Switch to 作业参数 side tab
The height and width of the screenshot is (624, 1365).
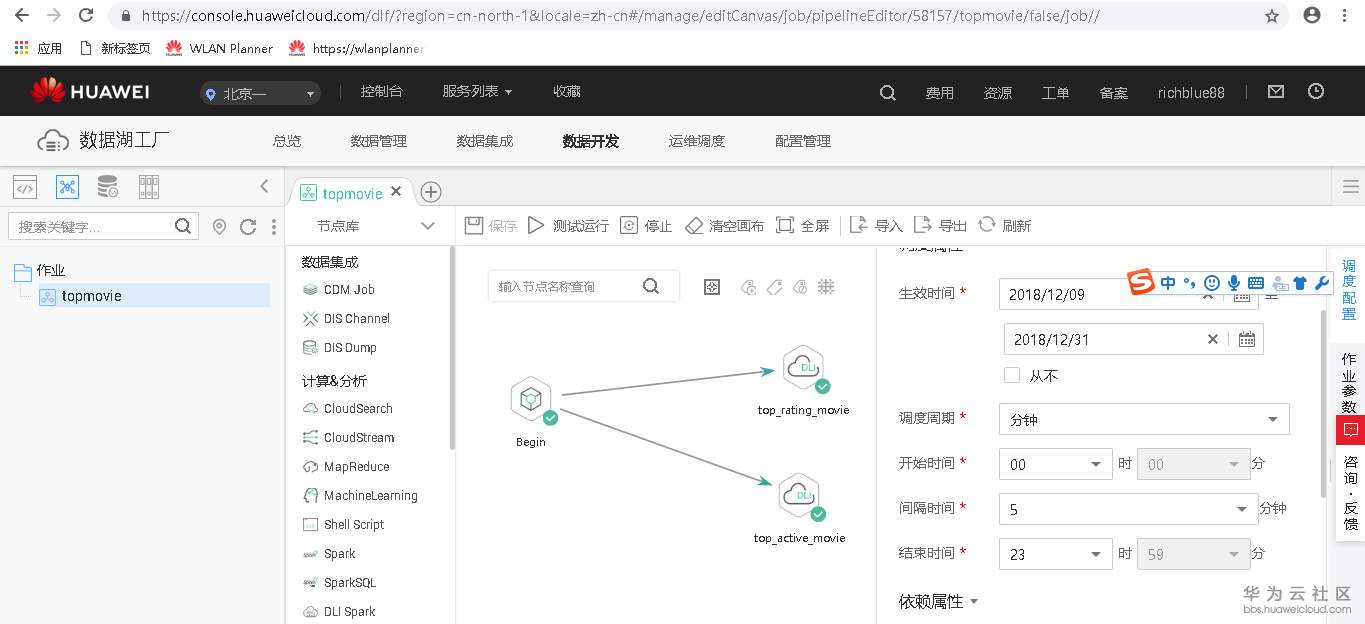point(1349,382)
